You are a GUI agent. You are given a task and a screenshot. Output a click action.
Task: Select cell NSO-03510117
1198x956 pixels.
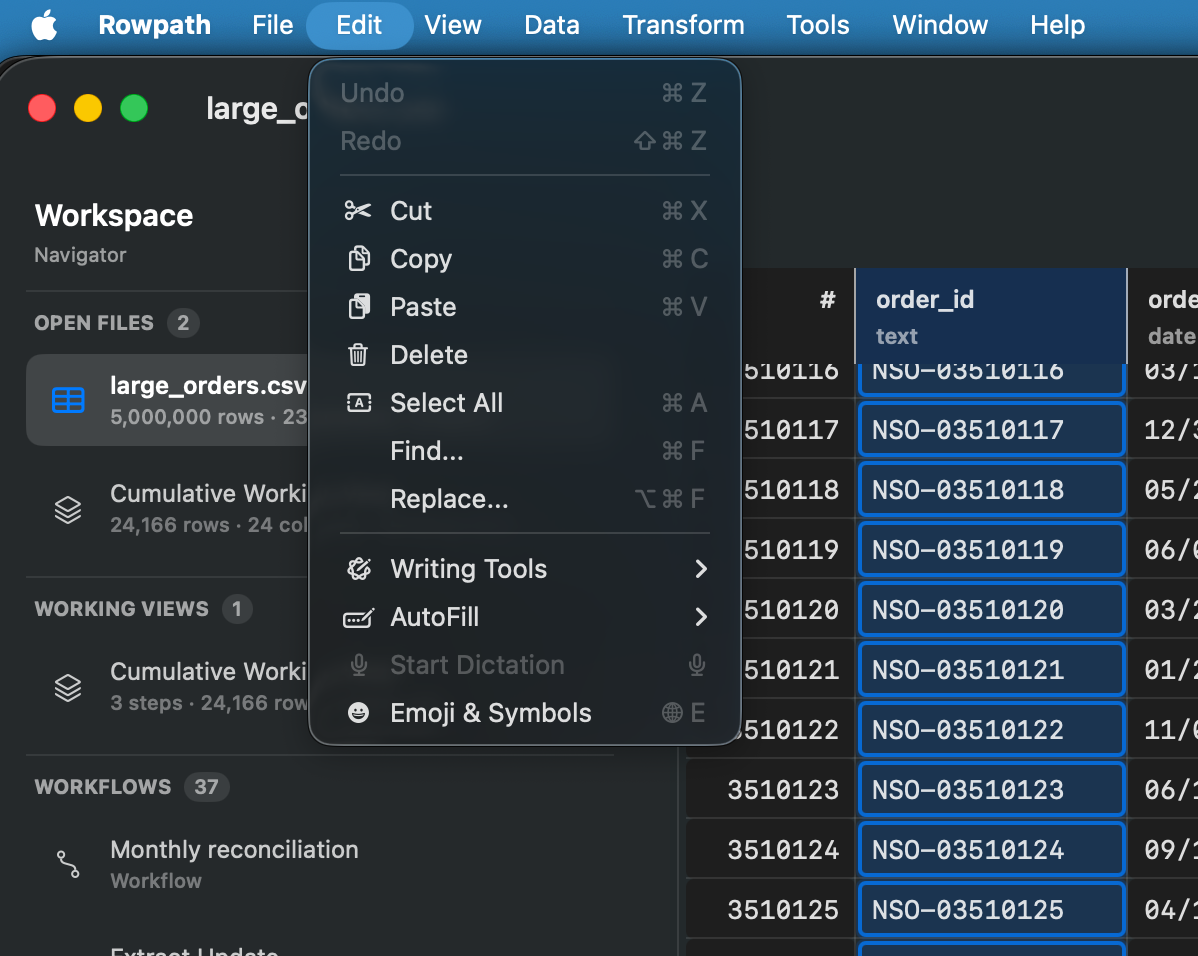coord(992,429)
